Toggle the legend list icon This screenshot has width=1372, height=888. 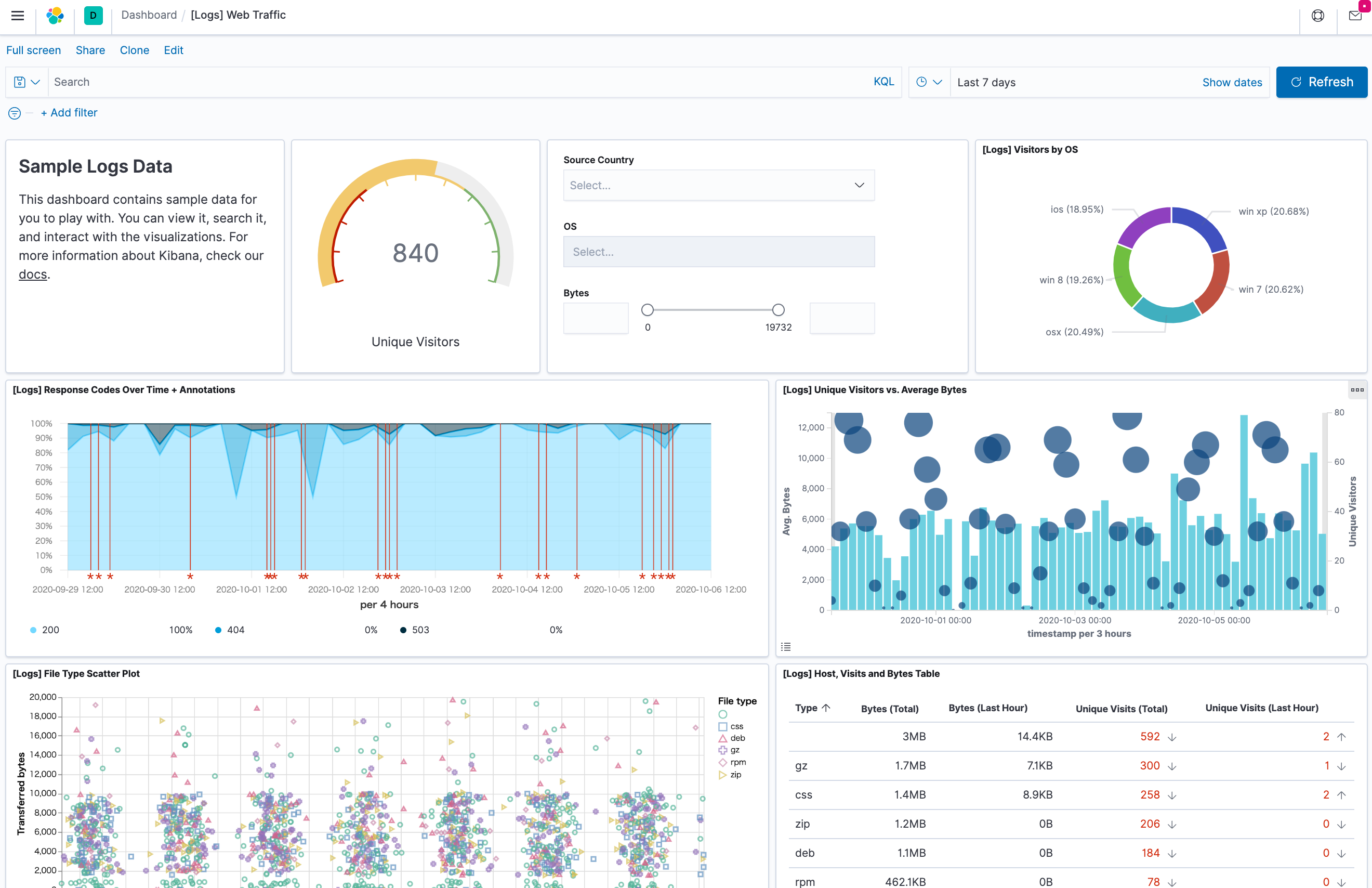pyautogui.click(x=785, y=646)
